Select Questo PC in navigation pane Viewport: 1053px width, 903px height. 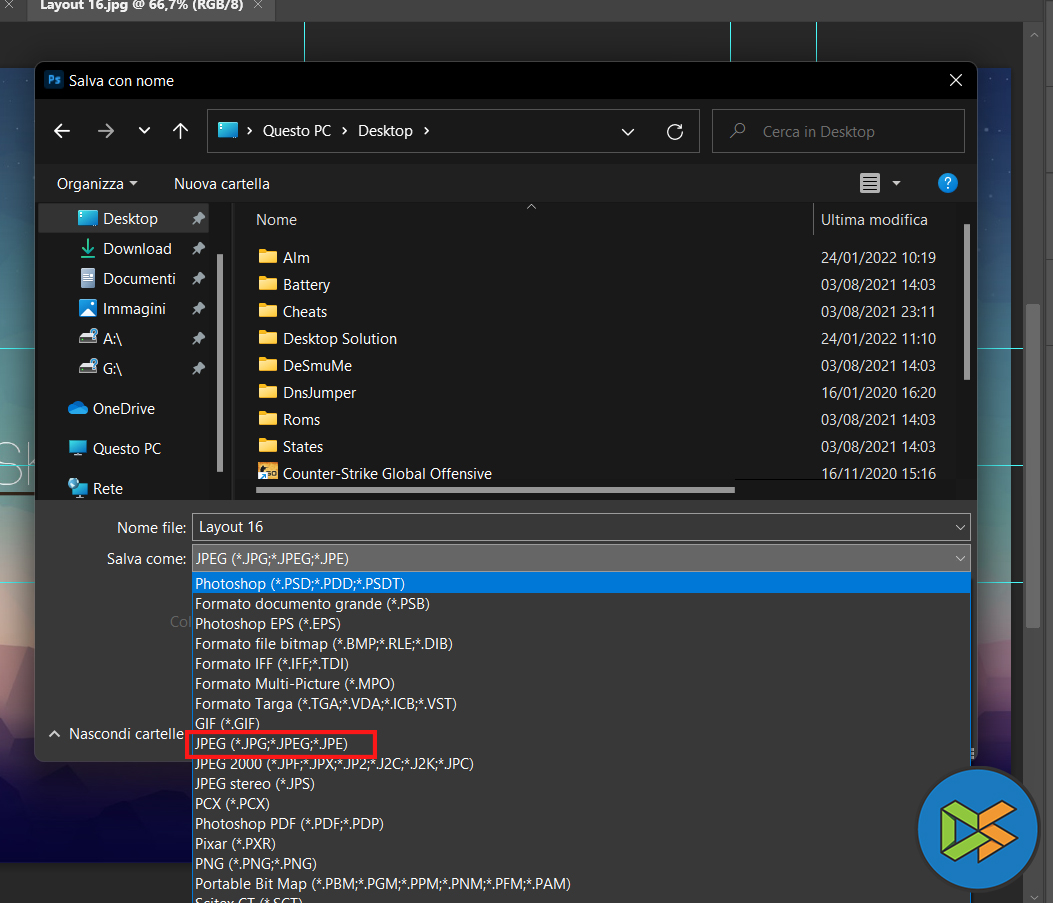pyautogui.click(x=126, y=448)
